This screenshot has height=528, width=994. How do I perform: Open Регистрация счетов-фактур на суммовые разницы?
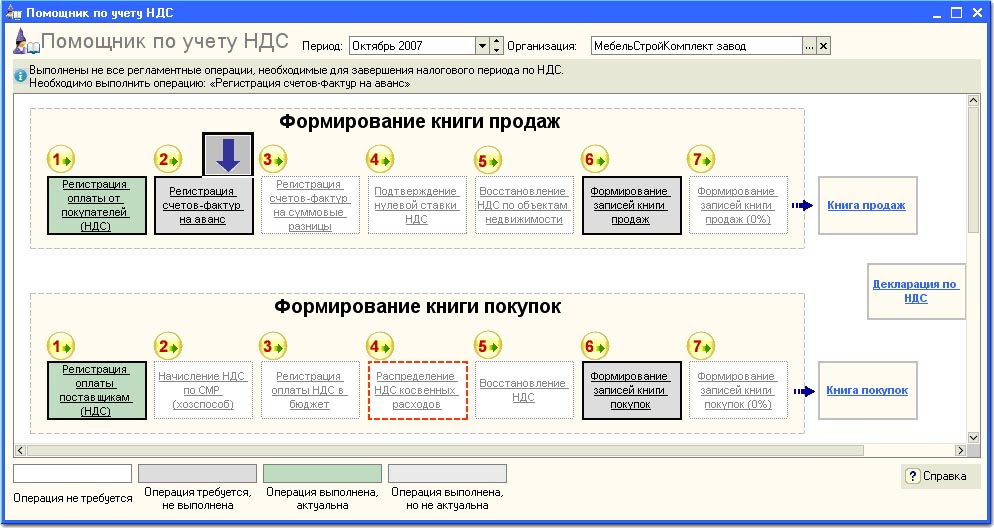point(310,205)
